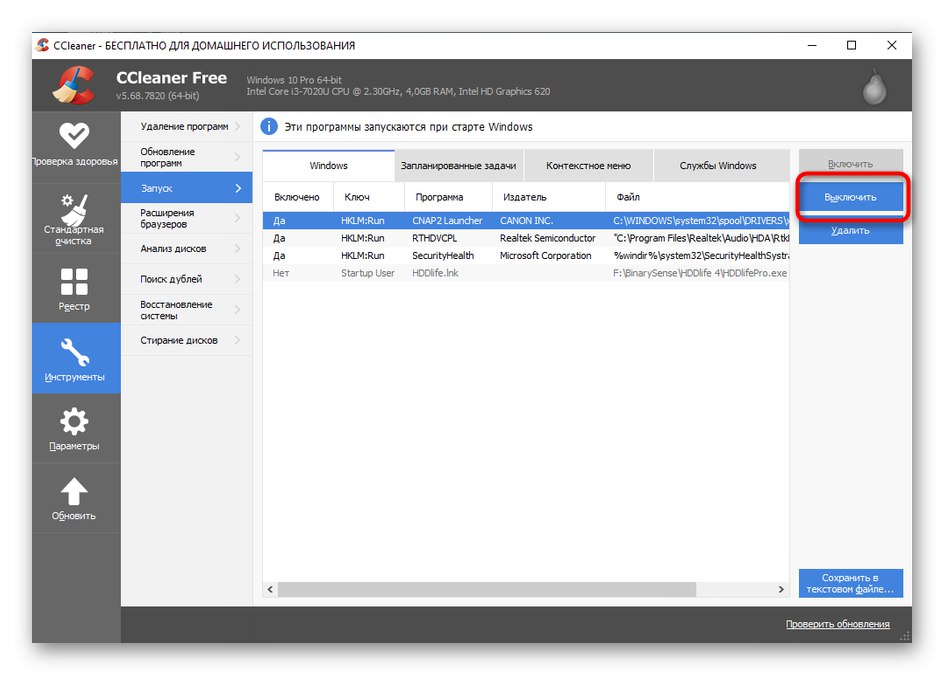Sort by Программа column header
The height and width of the screenshot is (675, 944).
449,197
